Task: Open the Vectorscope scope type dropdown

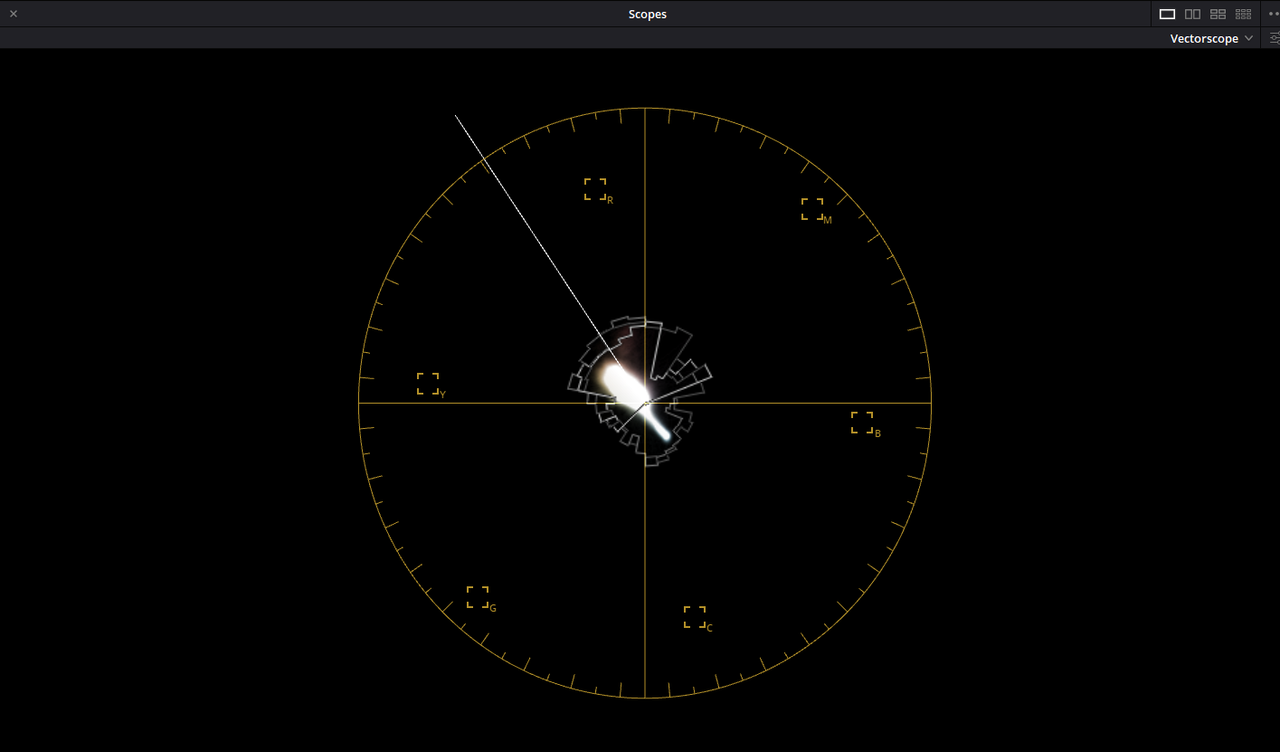Action: click(x=1211, y=38)
